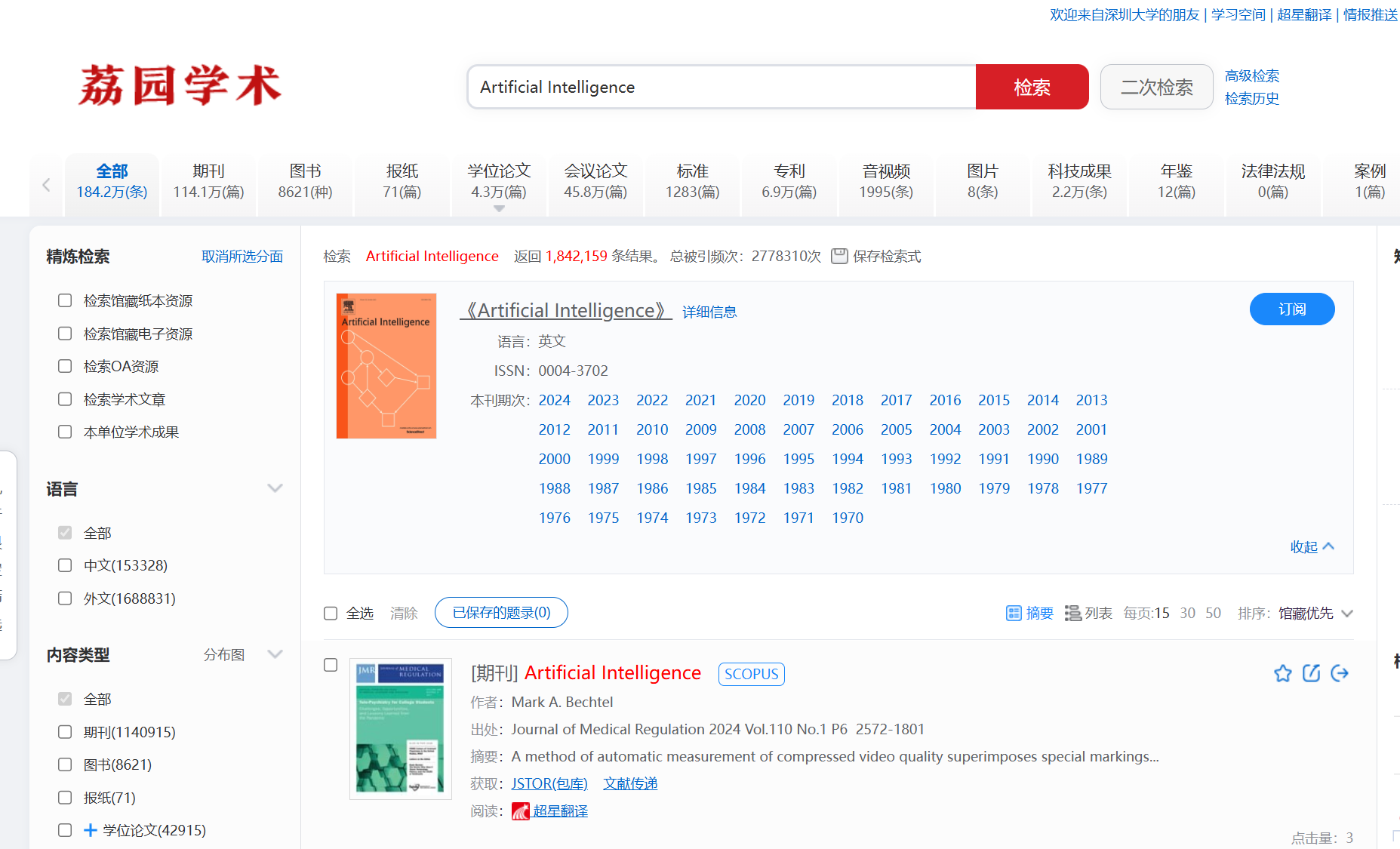Click 清除 to clear selections
The image size is (1400, 849).
(404, 613)
